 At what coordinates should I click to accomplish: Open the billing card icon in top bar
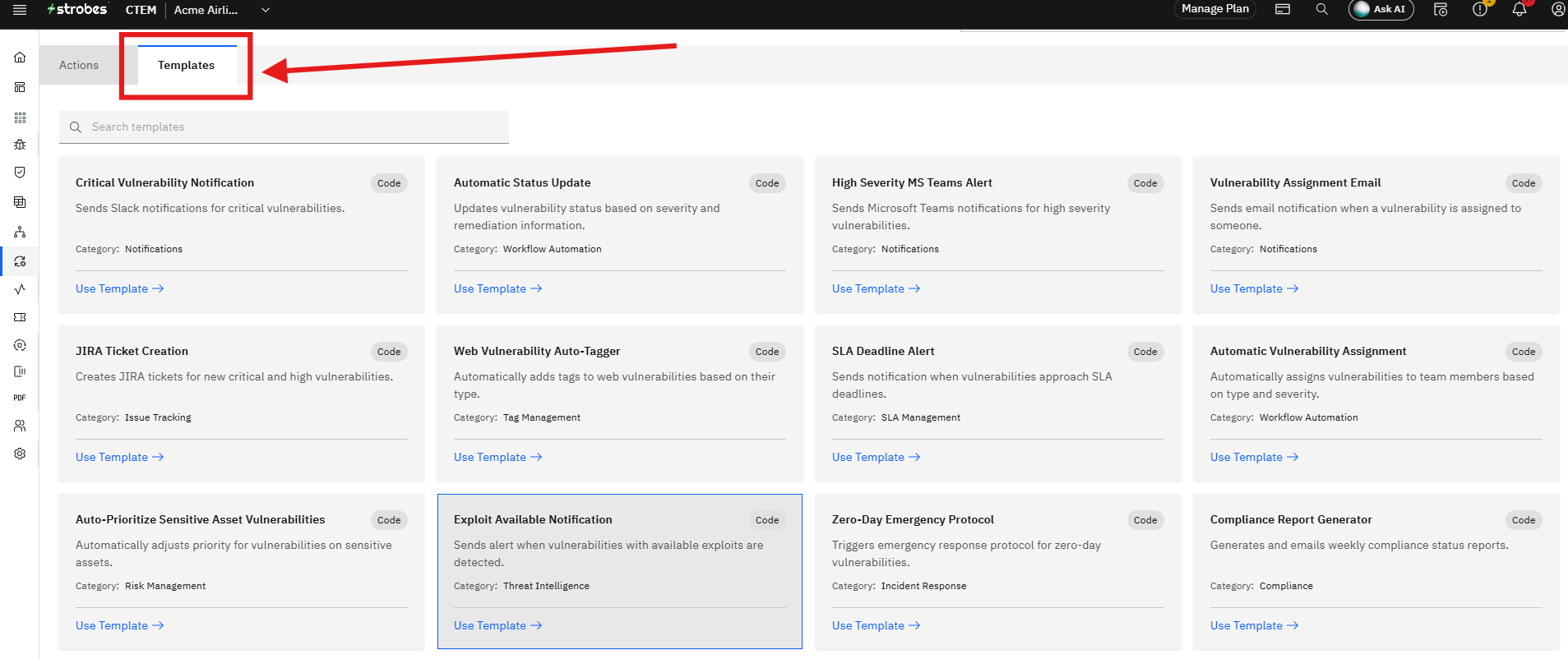pyautogui.click(x=1282, y=9)
